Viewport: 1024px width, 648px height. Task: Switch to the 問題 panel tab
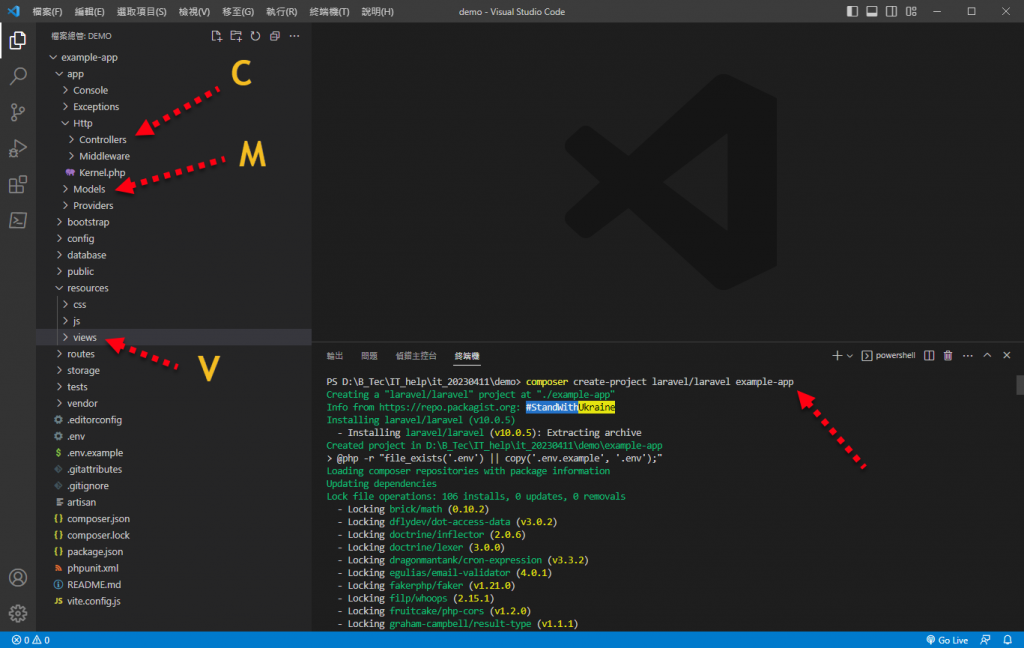369,356
